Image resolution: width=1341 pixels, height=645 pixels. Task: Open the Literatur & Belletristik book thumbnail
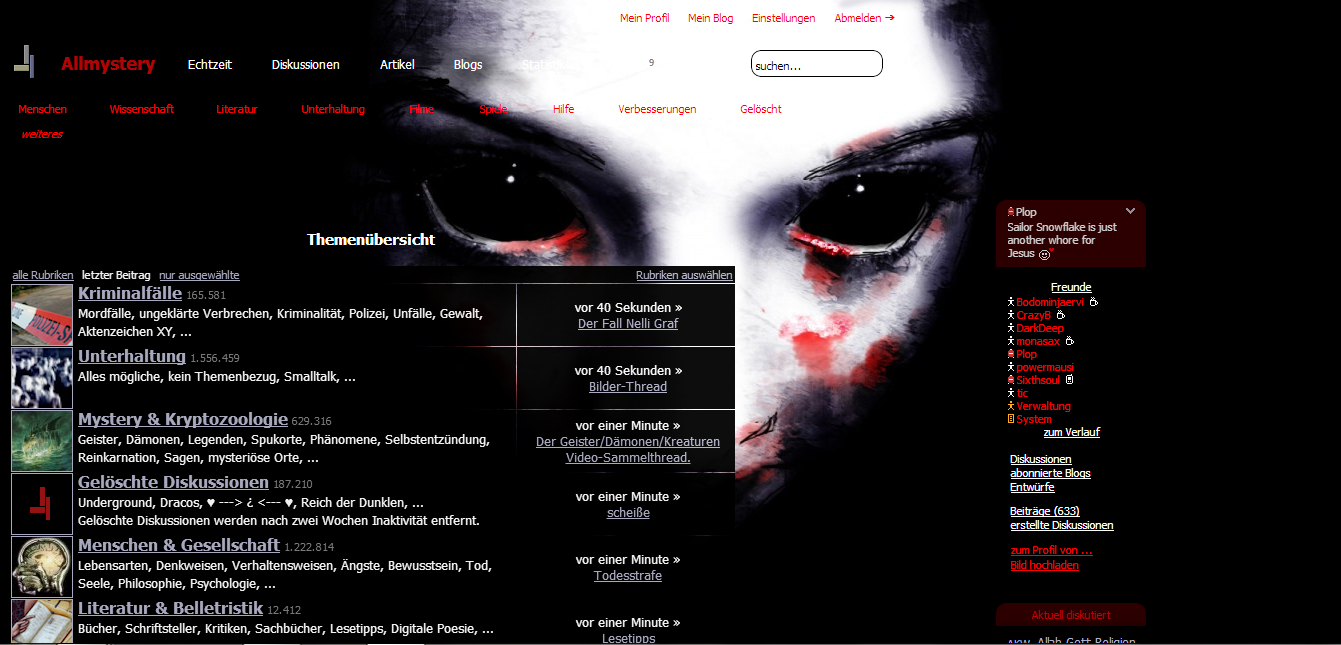click(42, 622)
